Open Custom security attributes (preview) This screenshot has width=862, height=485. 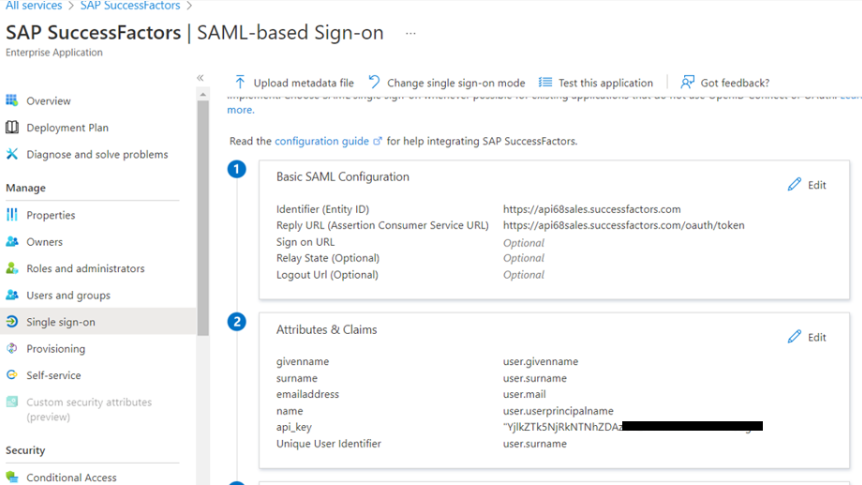tap(89, 409)
